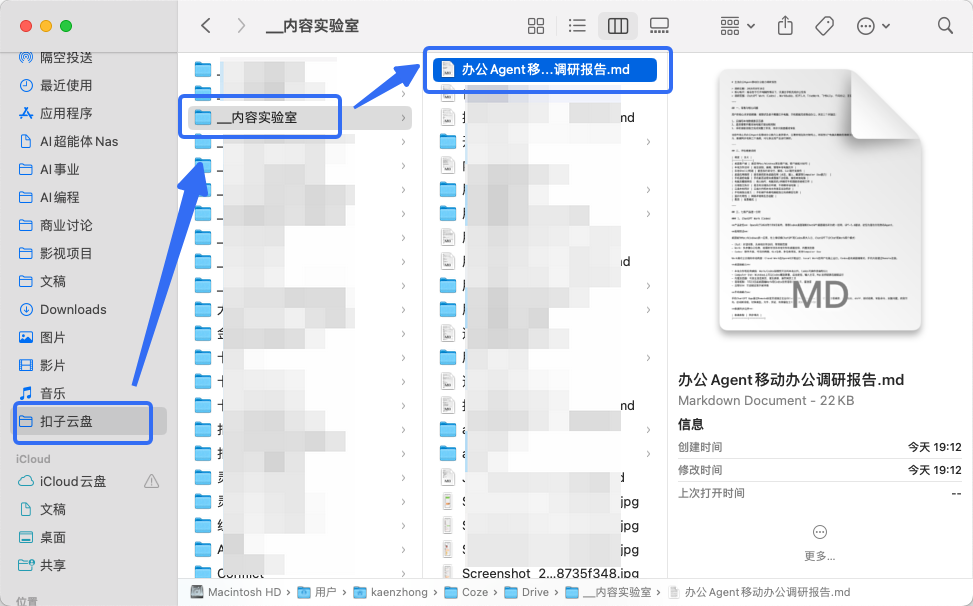Click __内容实验室 in the path bar
The height and width of the screenshot is (606, 973).
pos(608,592)
